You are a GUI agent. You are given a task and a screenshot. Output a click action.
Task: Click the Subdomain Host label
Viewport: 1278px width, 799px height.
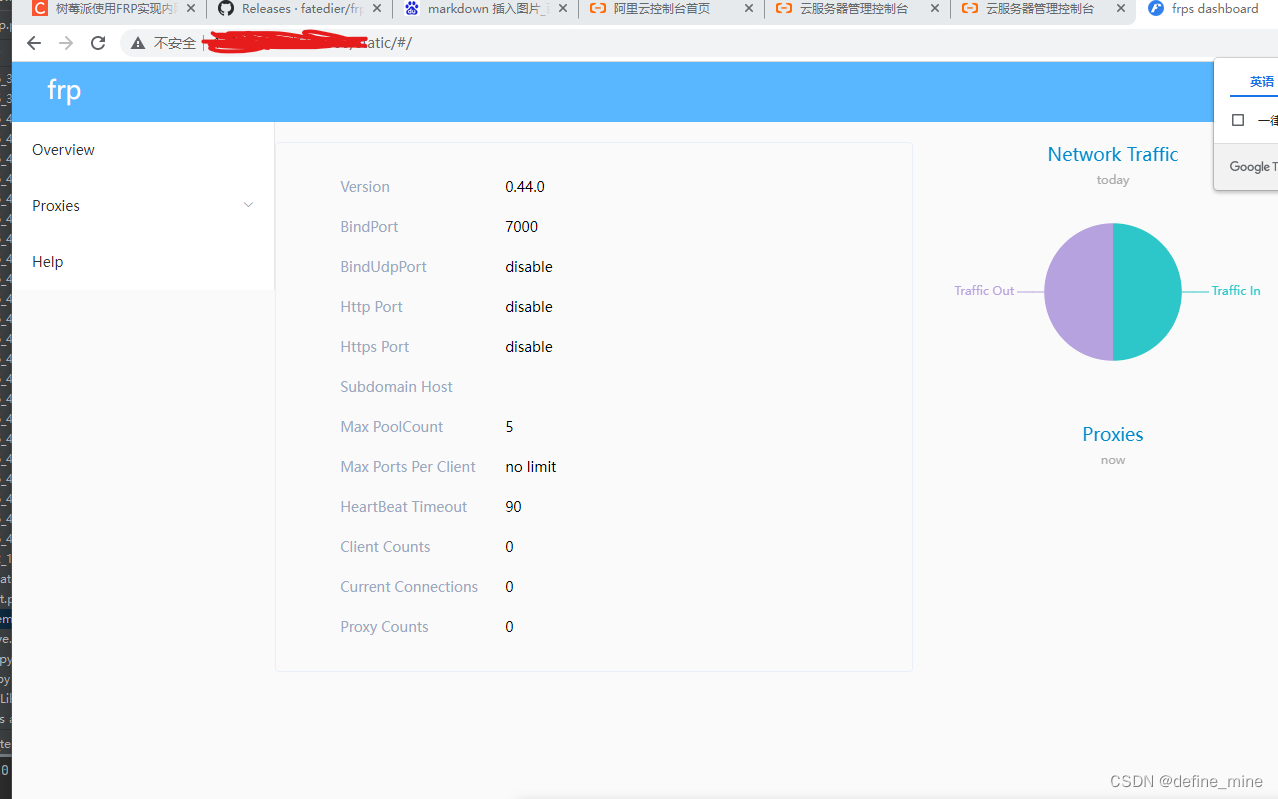396,387
